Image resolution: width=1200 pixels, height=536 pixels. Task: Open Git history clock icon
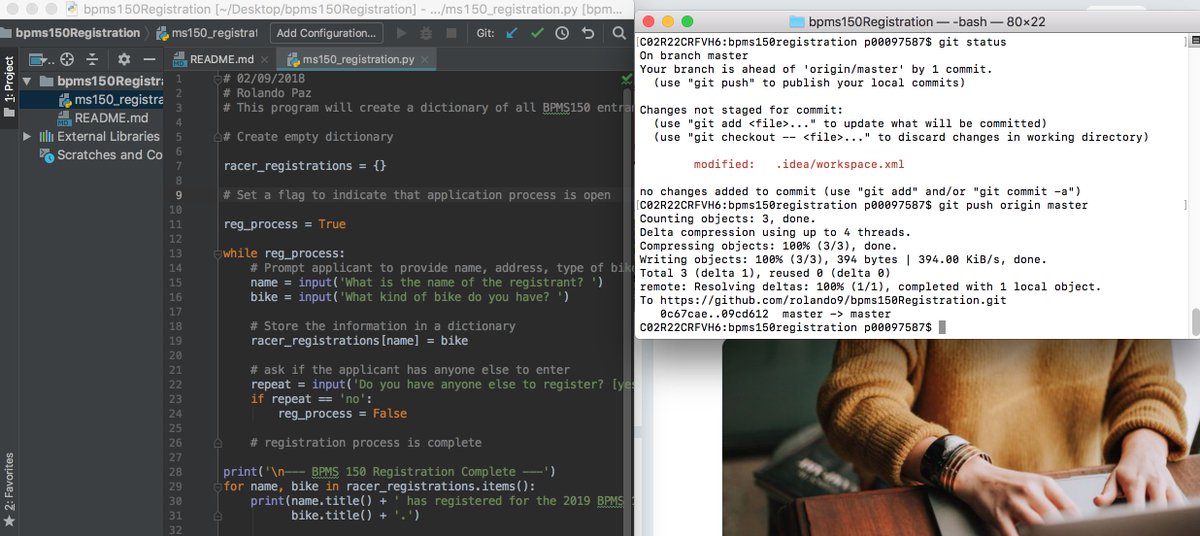(562, 33)
